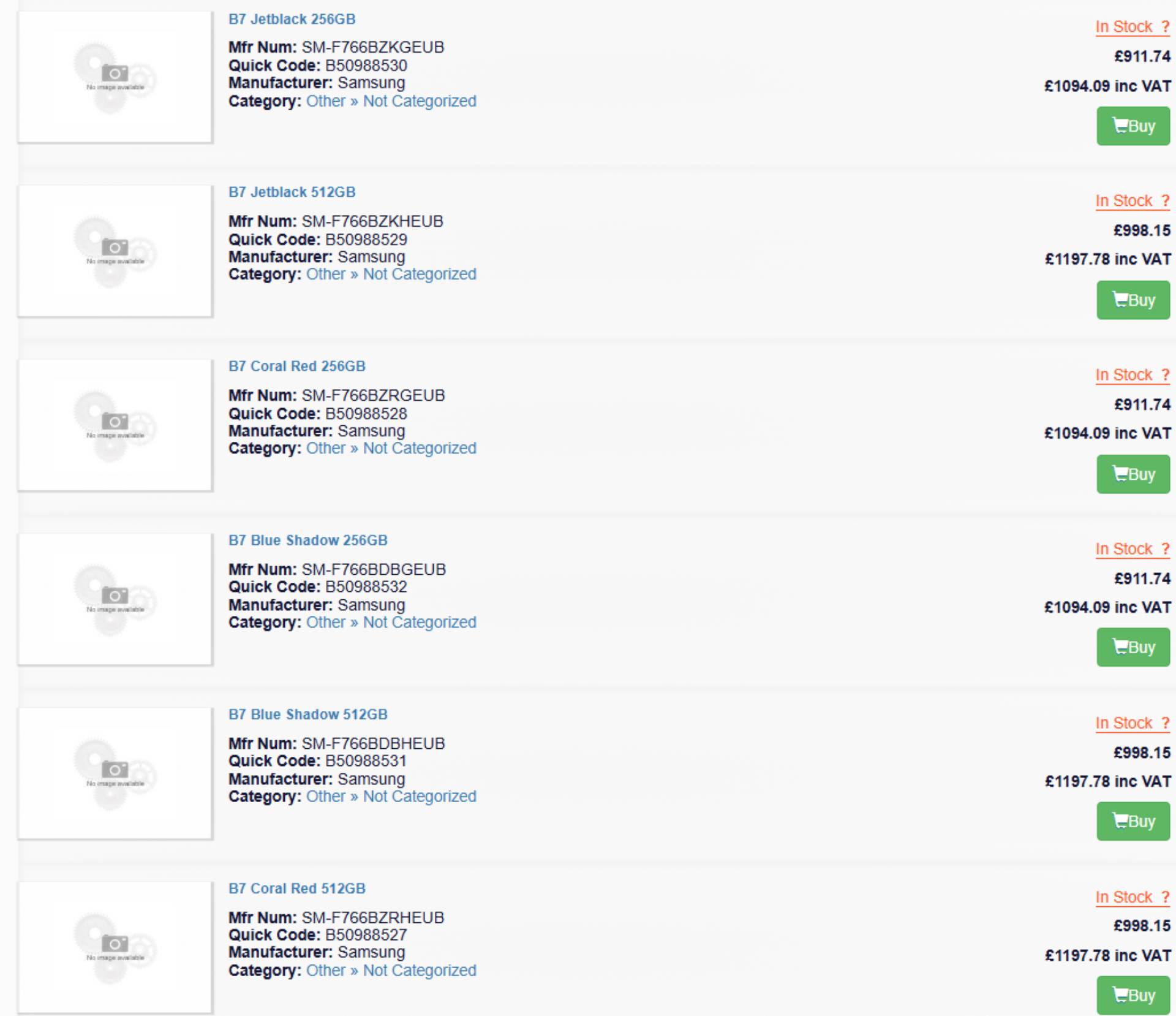Open B7 Blue Shadow 256GB product link

point(307,540)
